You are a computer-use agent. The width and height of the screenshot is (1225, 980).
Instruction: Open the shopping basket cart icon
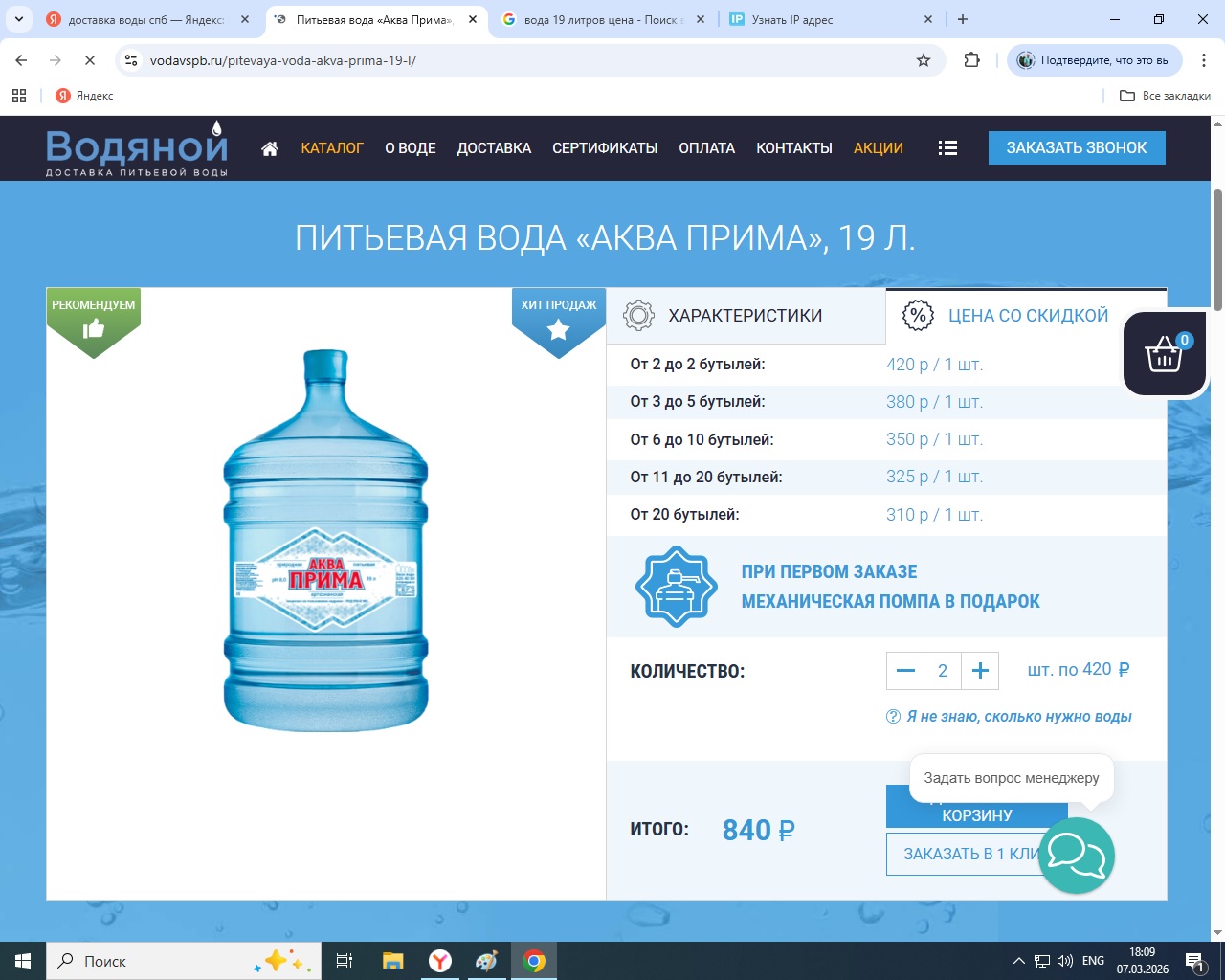[1164, 353]
